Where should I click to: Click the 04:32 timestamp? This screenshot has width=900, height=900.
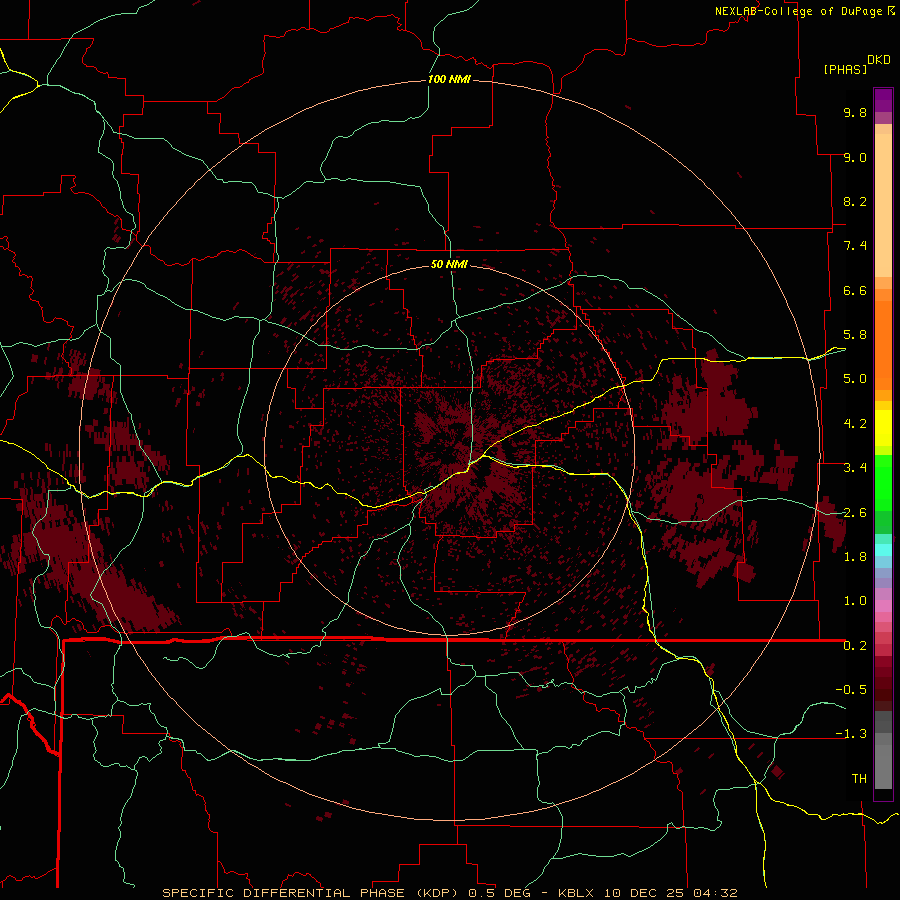coord(715,893)
